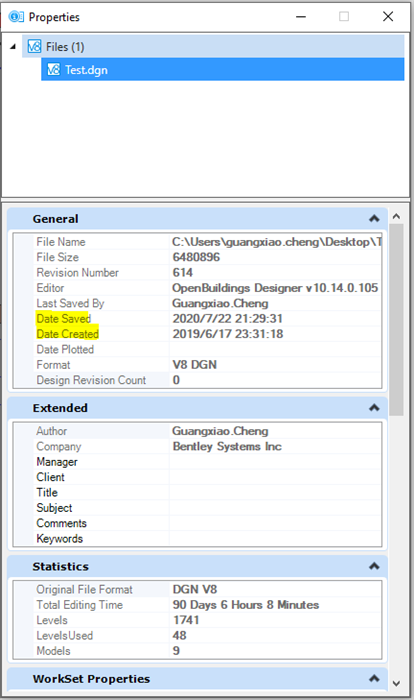The height and width of the screenshot is (700, 414).
Task: Click the V8 file icon beside Test.dgn
Action: click(54, 70)
